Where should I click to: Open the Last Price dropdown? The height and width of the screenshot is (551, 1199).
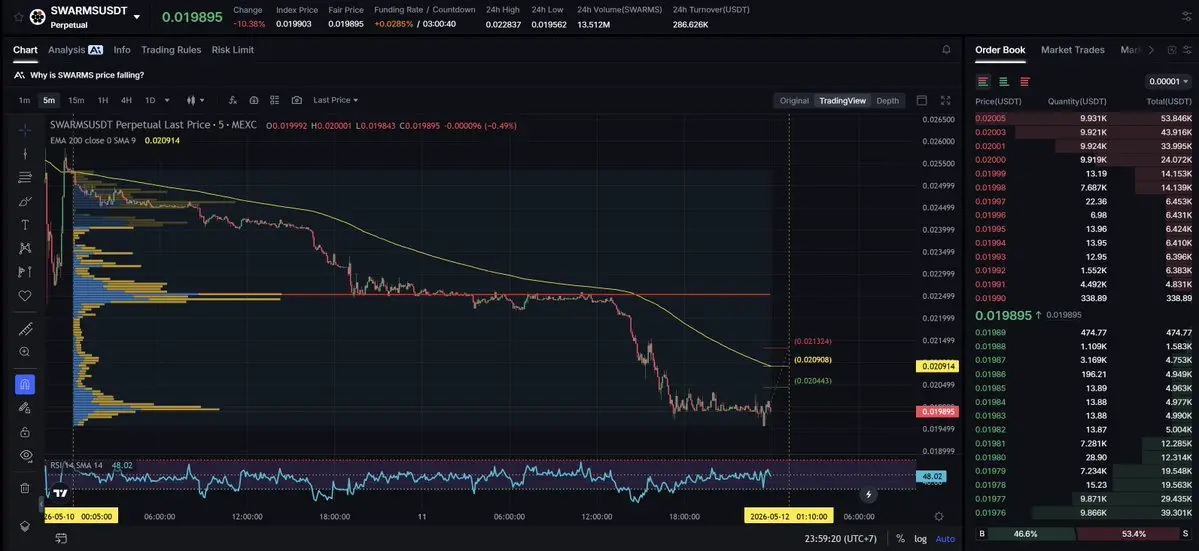(x=336, y=100)
